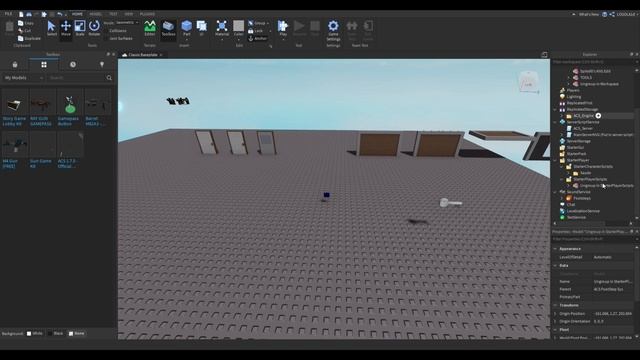Viewport: 640px width, 360px height.
Task: Switch to the VIEW ribbon tab
Action: tap(129, 14)
